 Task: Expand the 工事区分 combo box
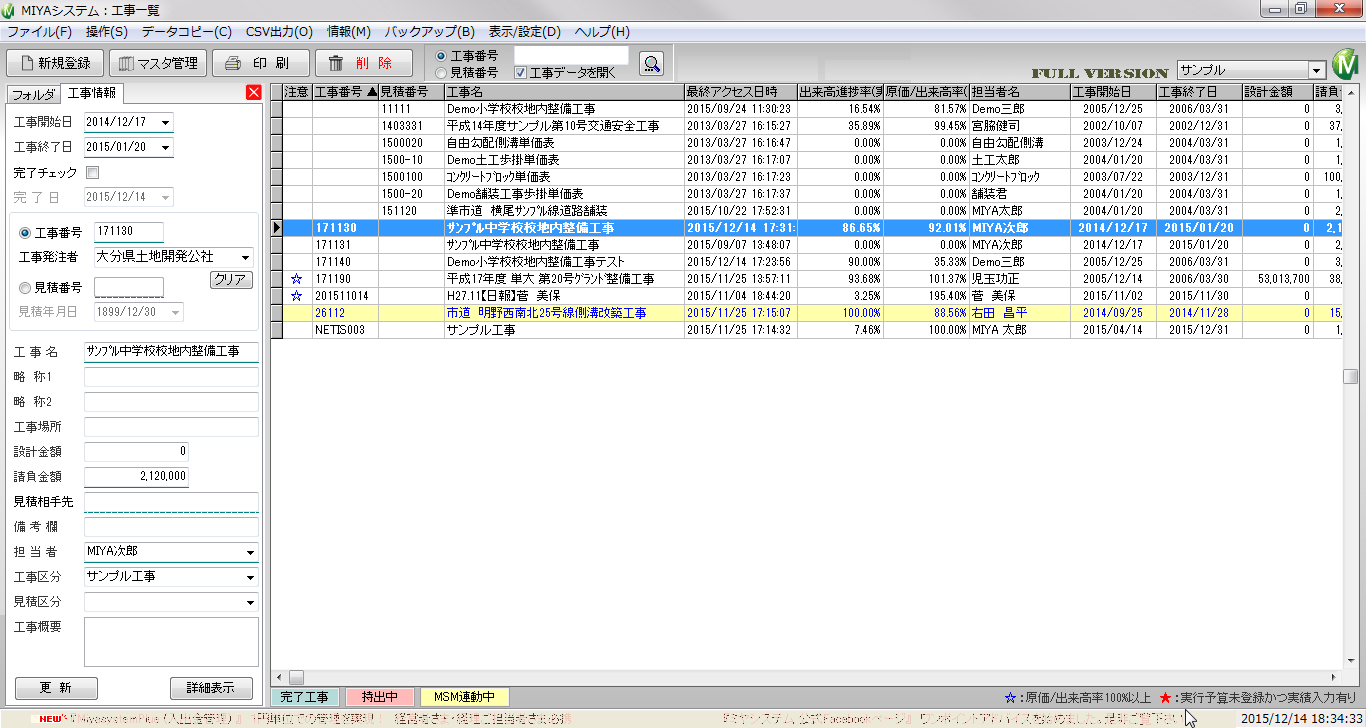[250, 577]
